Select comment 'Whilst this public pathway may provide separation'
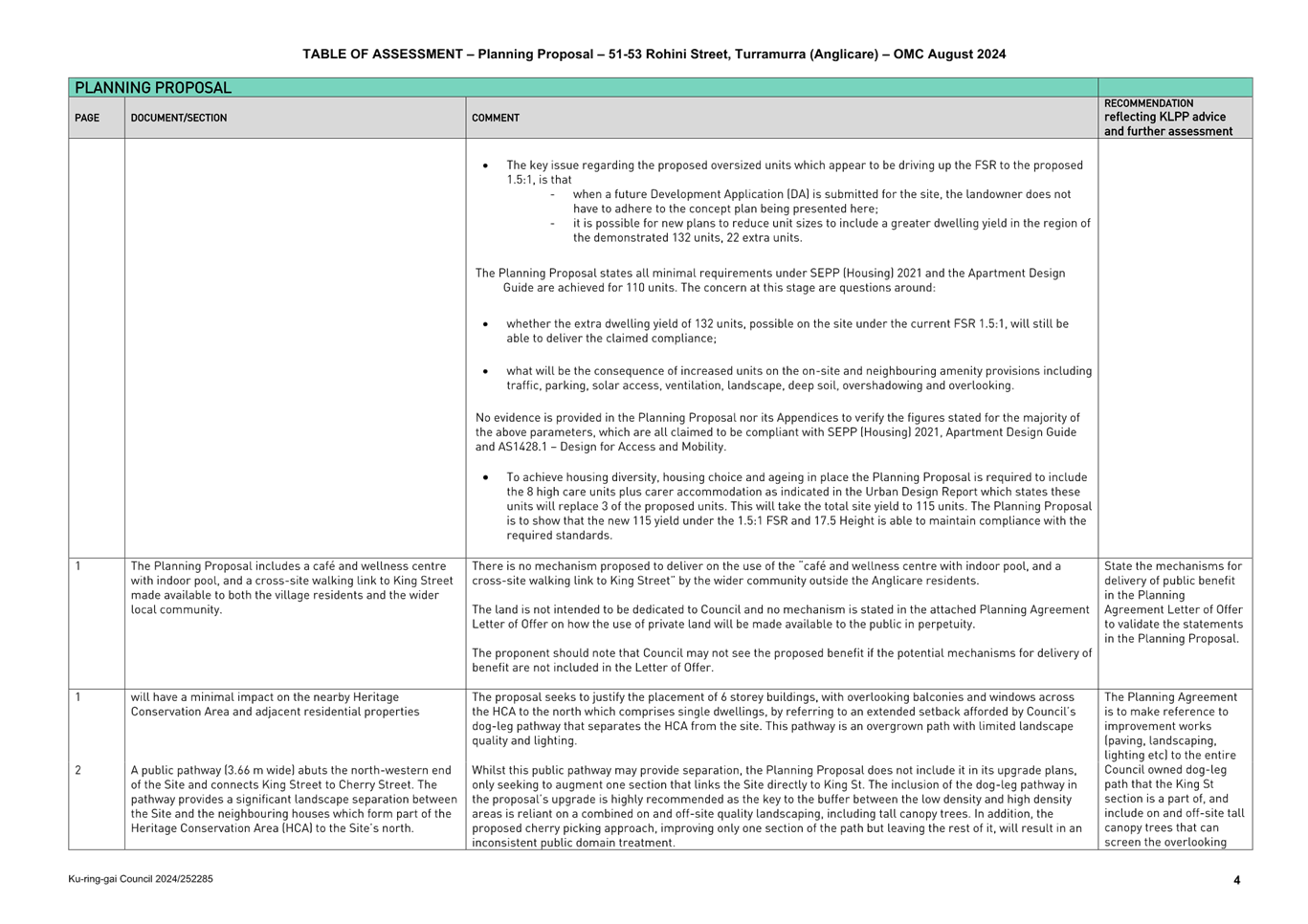This screenshot has width=1308, height=924. [x=777, y=806]
